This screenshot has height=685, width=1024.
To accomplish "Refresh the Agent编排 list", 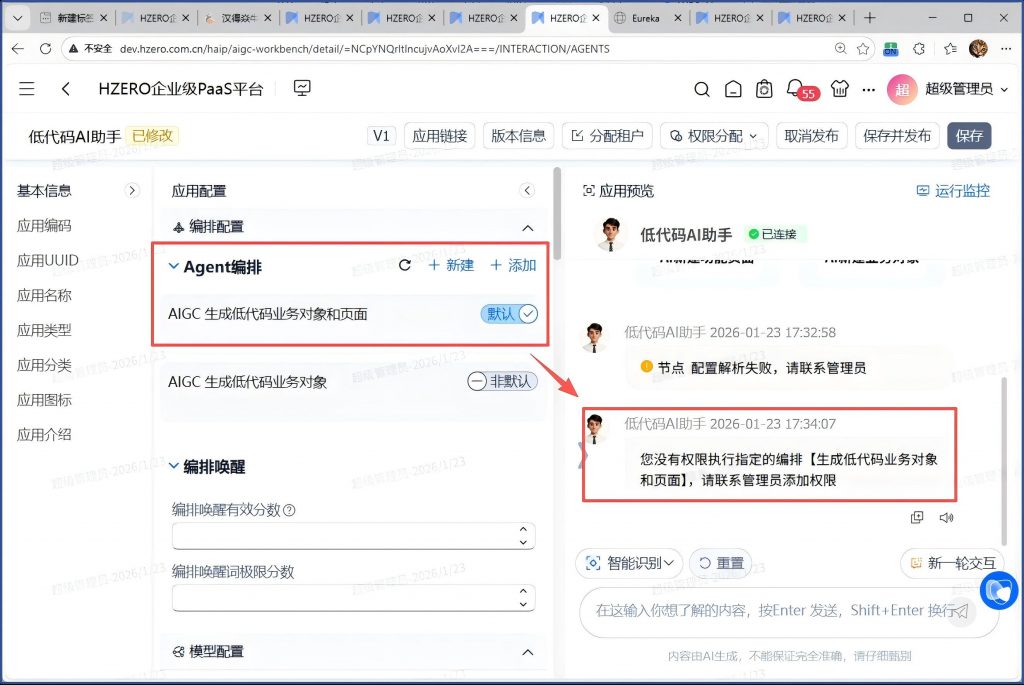I will (x=405, y=265).
